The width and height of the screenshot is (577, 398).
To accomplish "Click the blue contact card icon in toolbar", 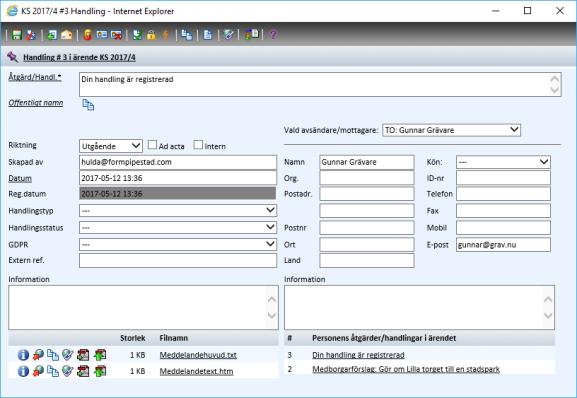I will click(102, 35).
